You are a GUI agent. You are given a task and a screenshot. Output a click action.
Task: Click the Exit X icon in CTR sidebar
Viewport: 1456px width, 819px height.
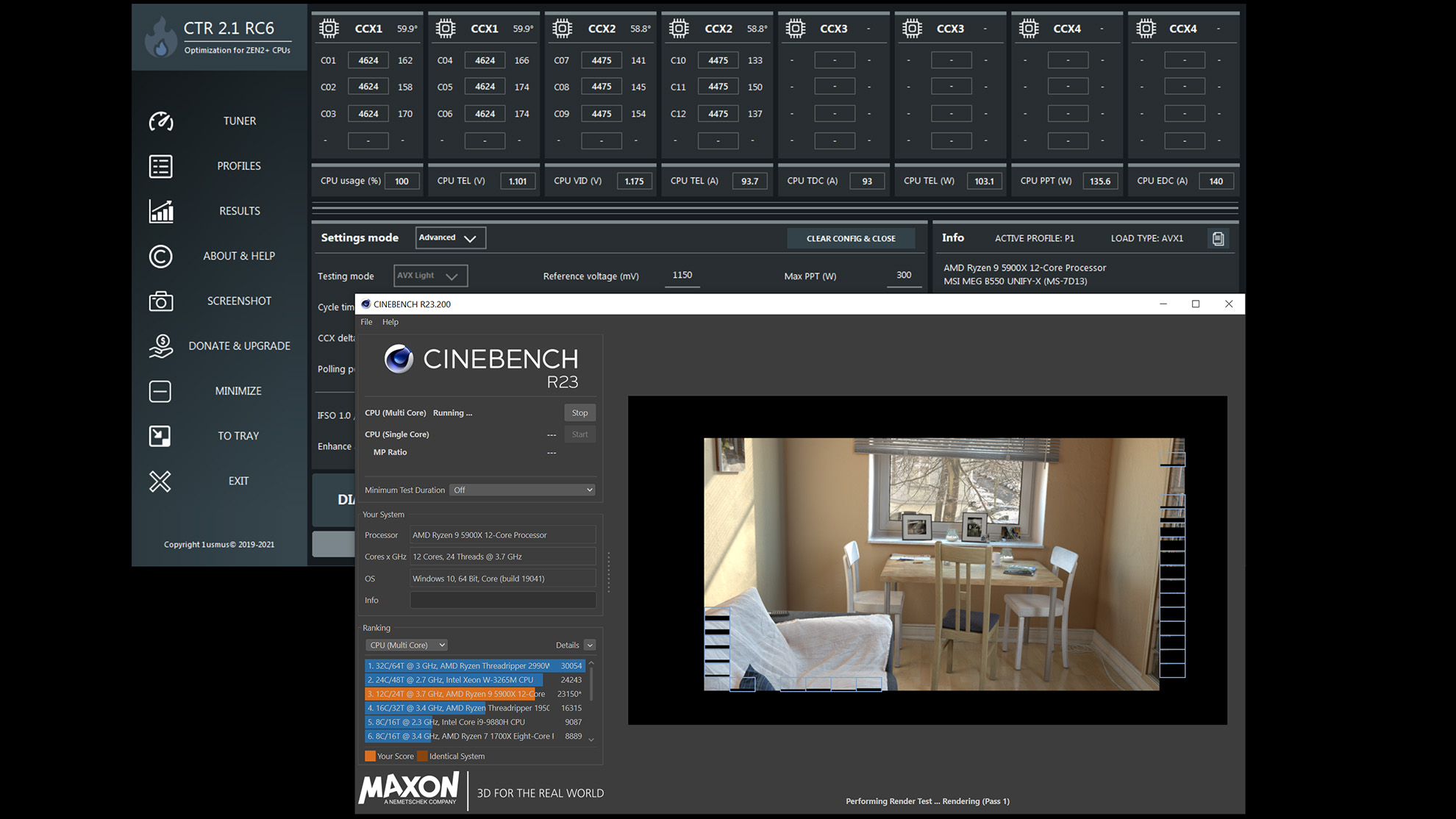pyautogui.click(x=160, y=481)
